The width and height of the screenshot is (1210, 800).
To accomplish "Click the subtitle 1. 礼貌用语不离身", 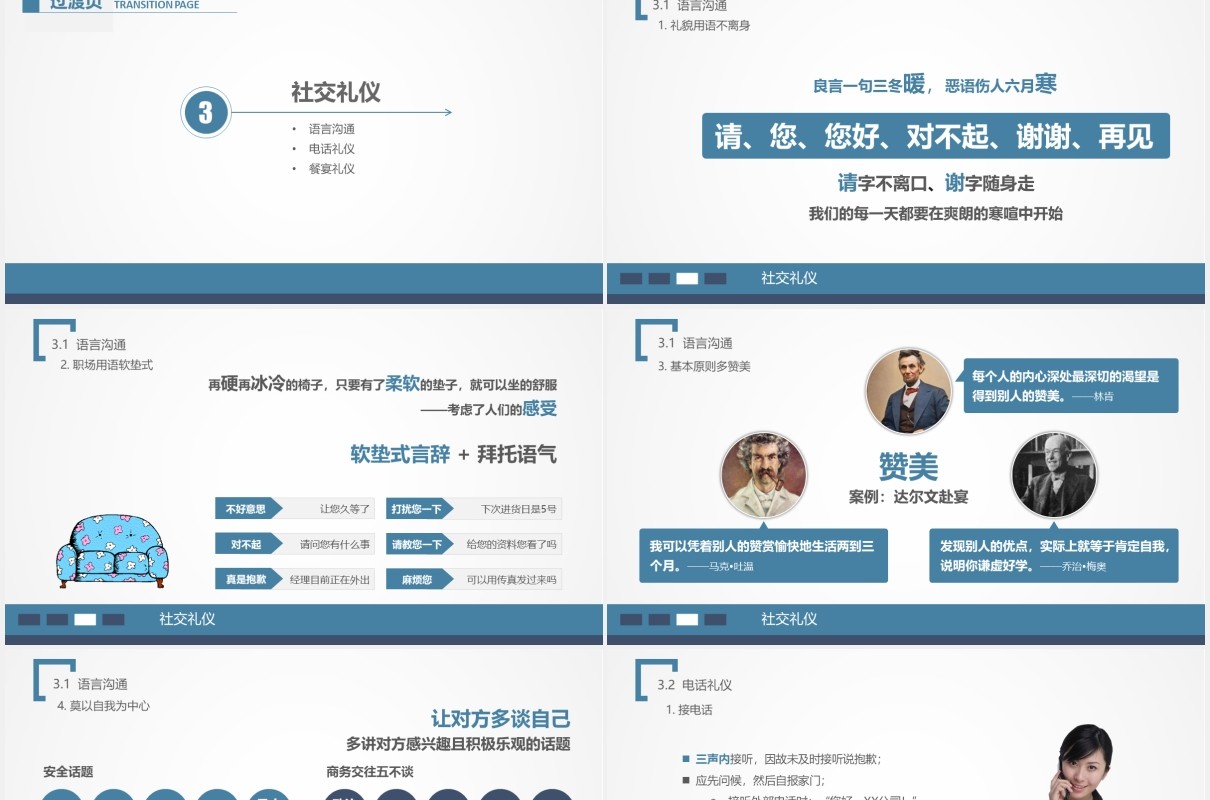I will (704, 25).
